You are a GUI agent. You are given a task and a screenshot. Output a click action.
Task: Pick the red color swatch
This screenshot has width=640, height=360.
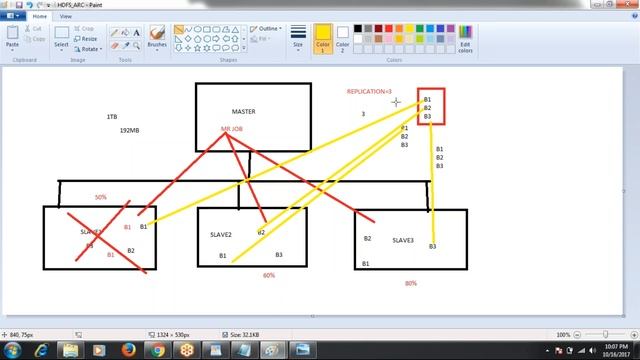(x=389, y=28)
